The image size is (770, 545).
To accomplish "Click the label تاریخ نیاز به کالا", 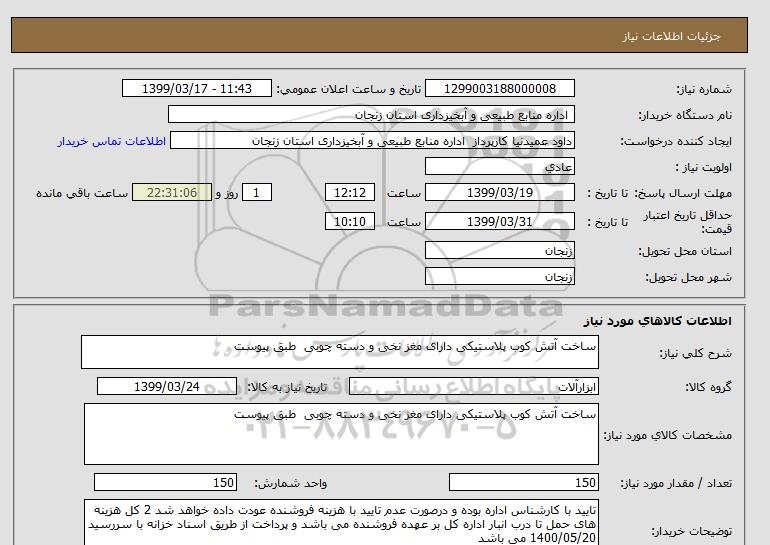I will (287, 387).
